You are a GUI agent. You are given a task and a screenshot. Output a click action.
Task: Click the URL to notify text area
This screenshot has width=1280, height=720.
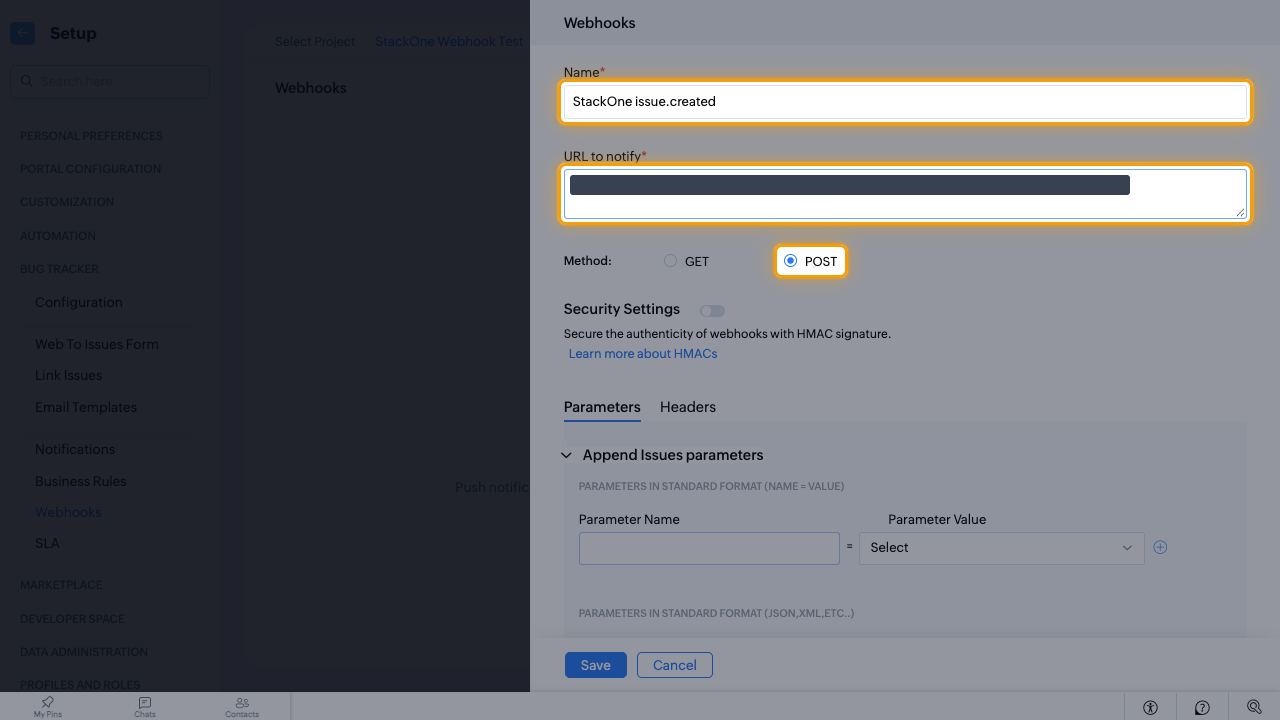(x=905, y=194)
